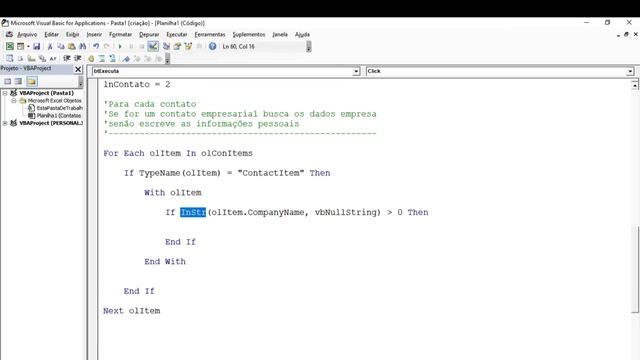Indent the selected code

[x=67, y=59]
